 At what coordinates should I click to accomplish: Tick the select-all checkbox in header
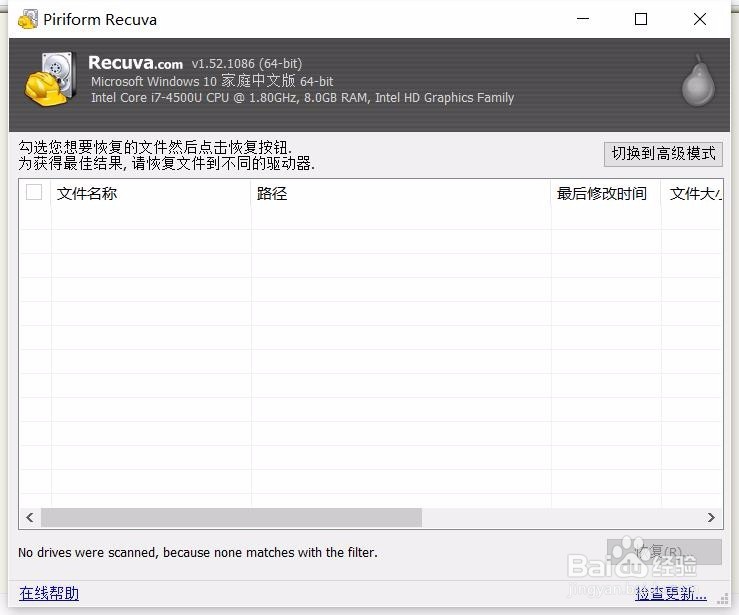34,192
